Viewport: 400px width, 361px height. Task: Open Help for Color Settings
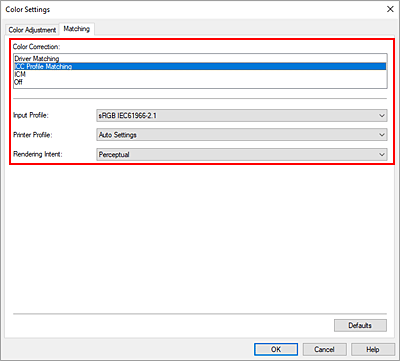coord(373,349)
